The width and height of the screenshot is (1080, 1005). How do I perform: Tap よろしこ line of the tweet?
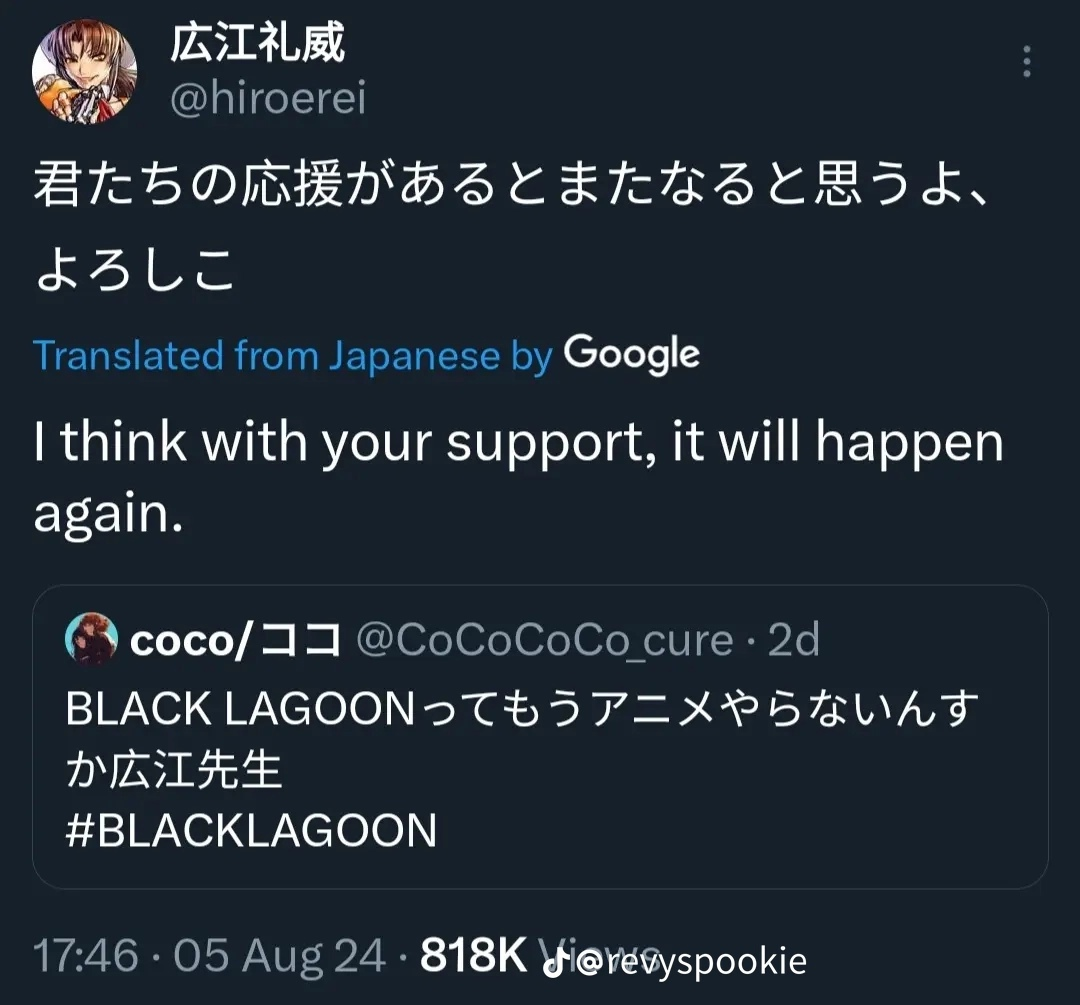coord(135,269)
